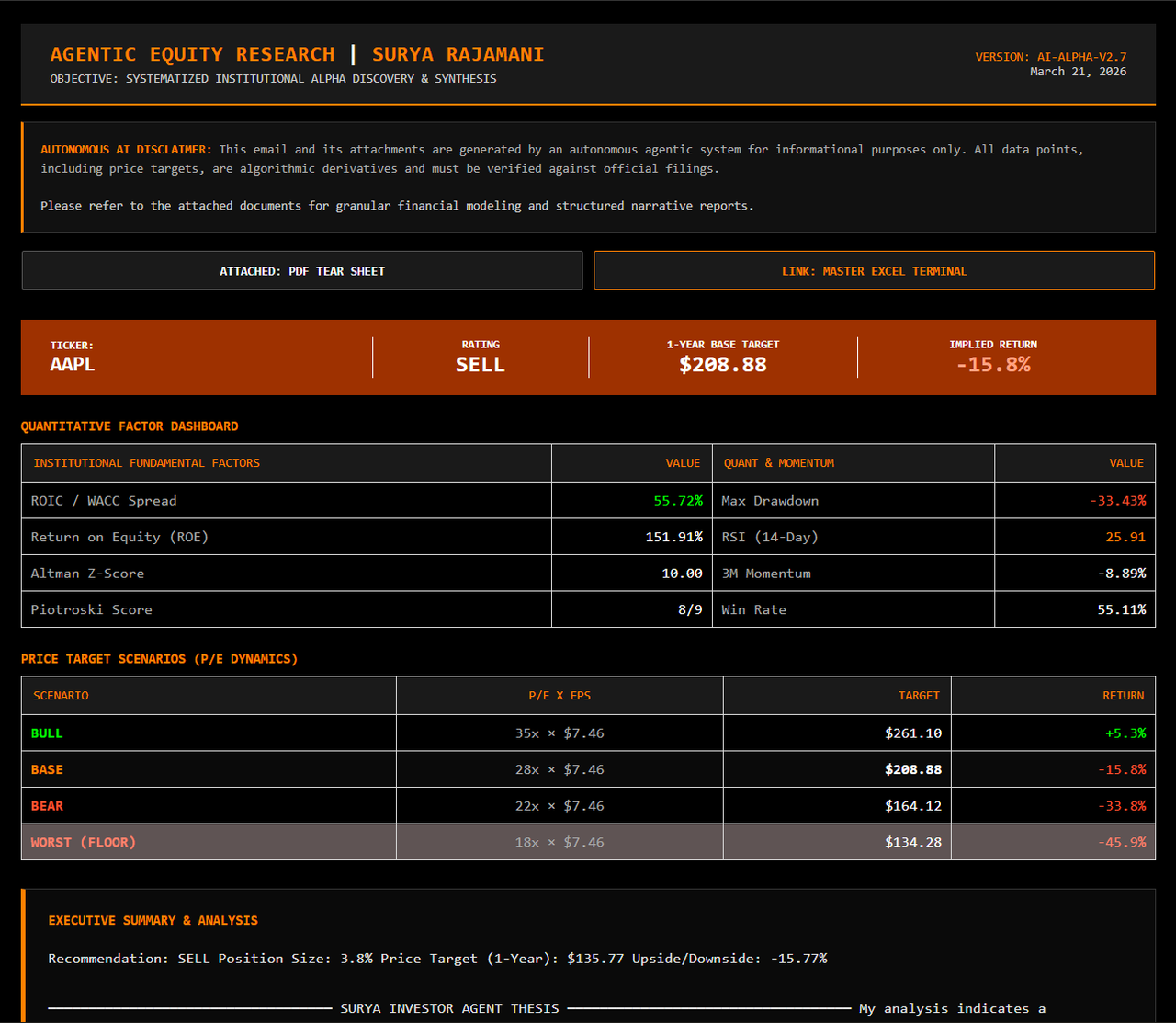Click the $261.10 bull target
Viewport: 1176px width, 1023px height.
click(x=913, y=733)
